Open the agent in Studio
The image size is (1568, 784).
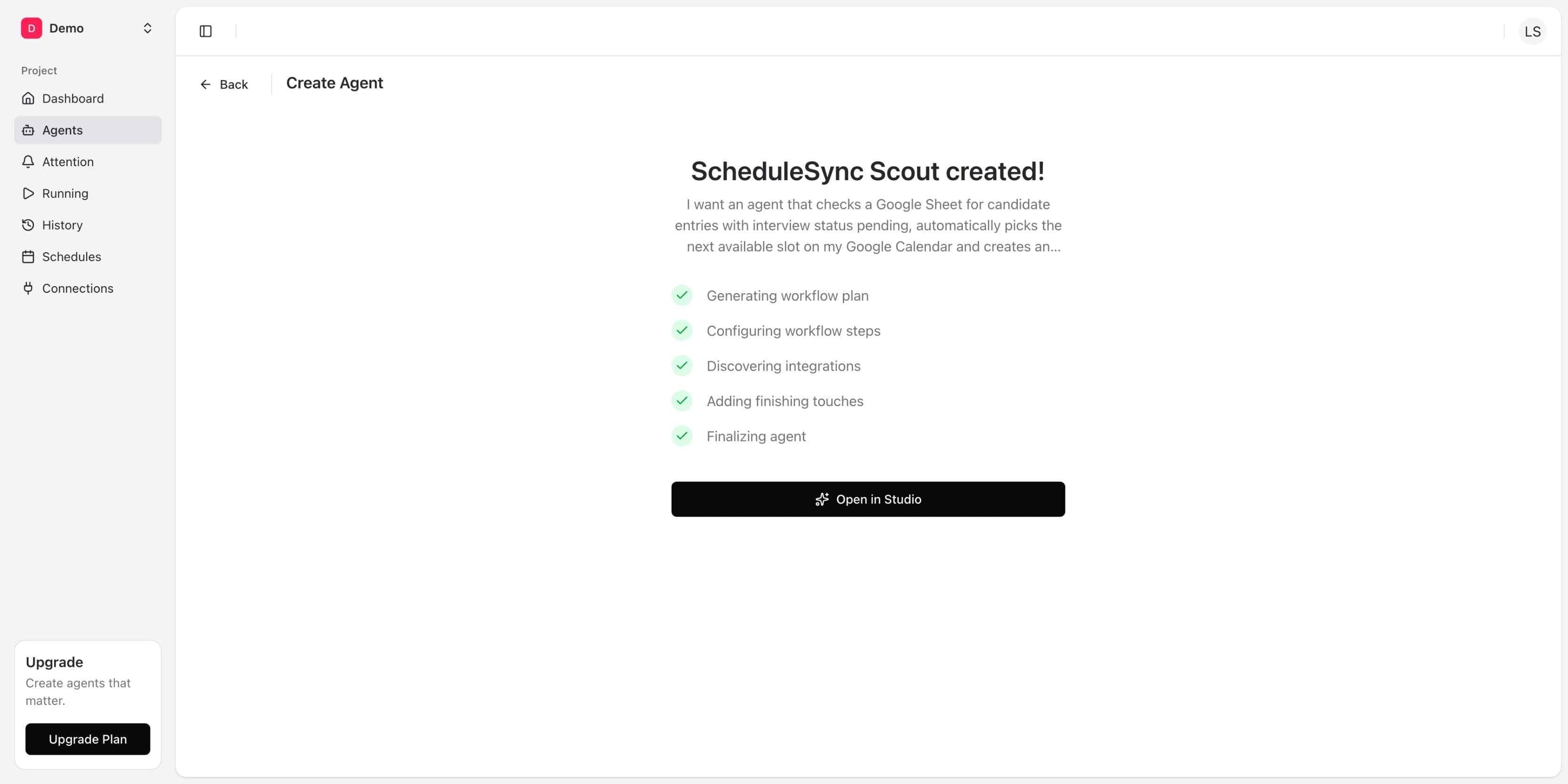pyautogui.click(x=868, y=499)
